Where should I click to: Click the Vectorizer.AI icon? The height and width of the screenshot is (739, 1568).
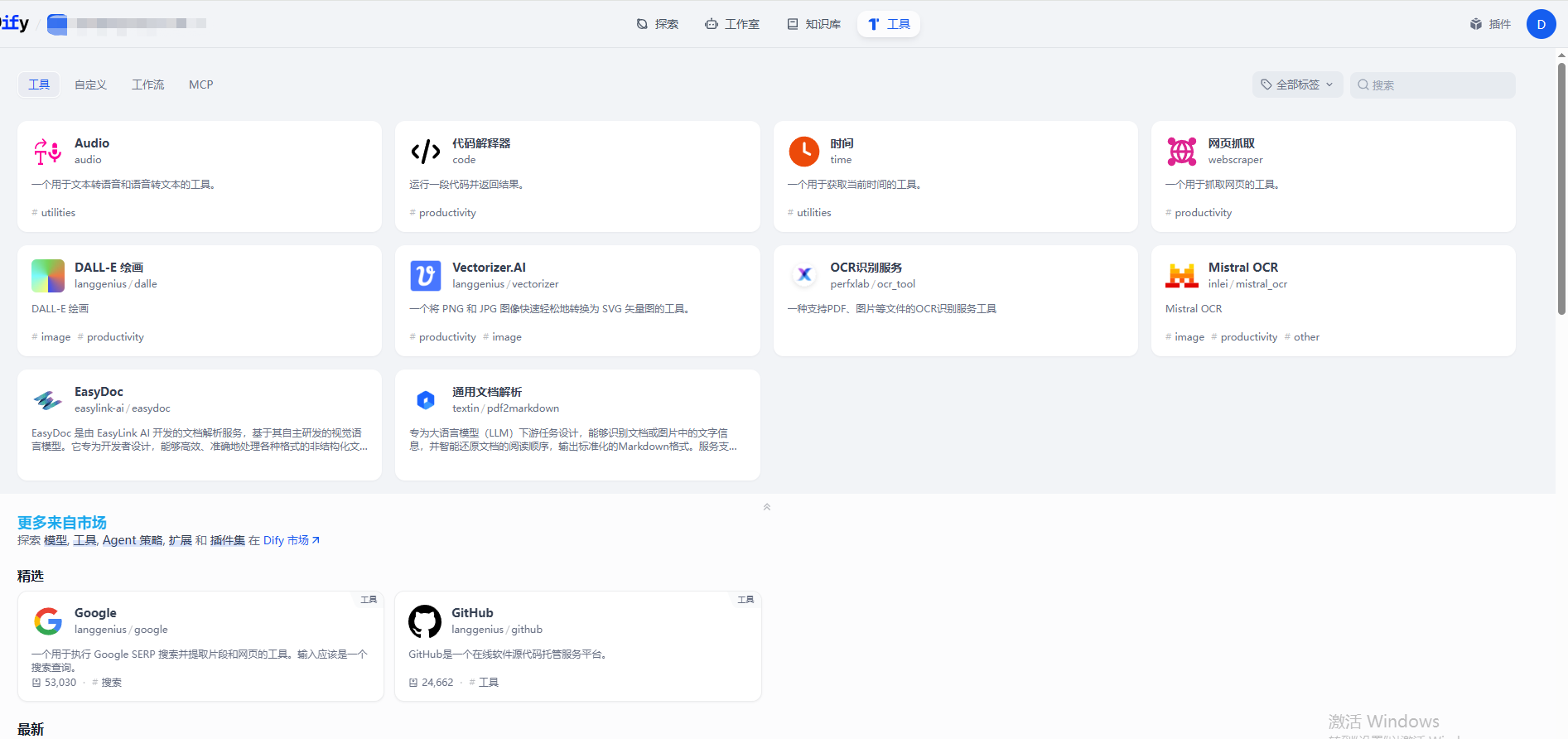tap(426, 276)
